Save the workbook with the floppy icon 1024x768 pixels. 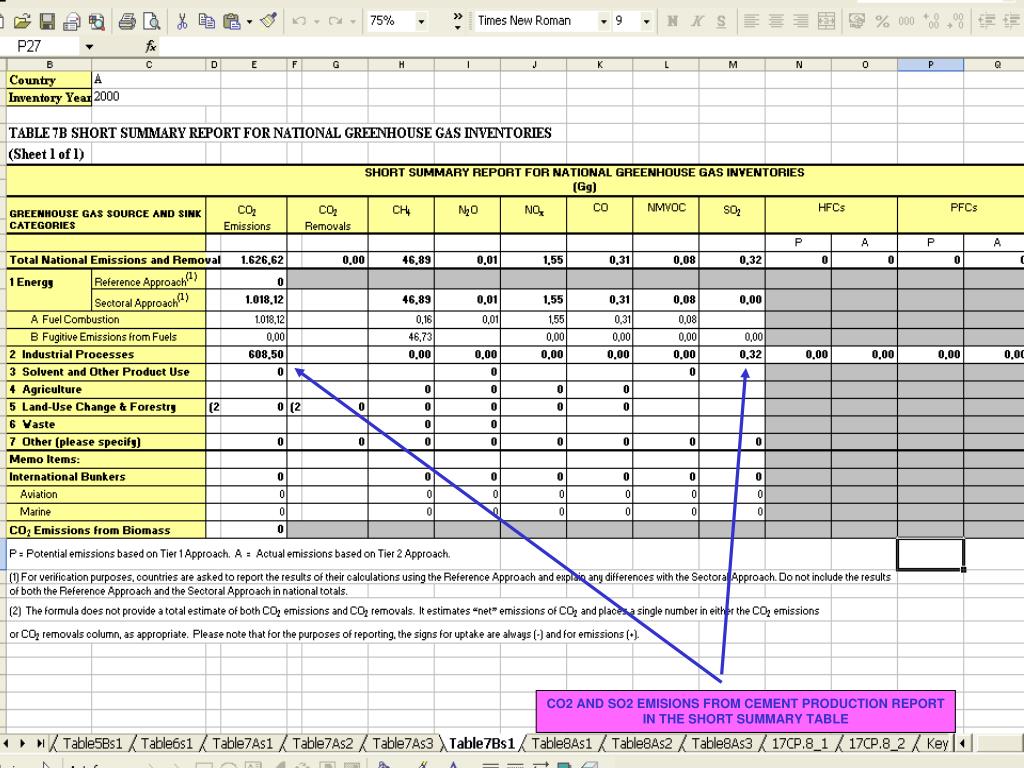coord(47,22)
